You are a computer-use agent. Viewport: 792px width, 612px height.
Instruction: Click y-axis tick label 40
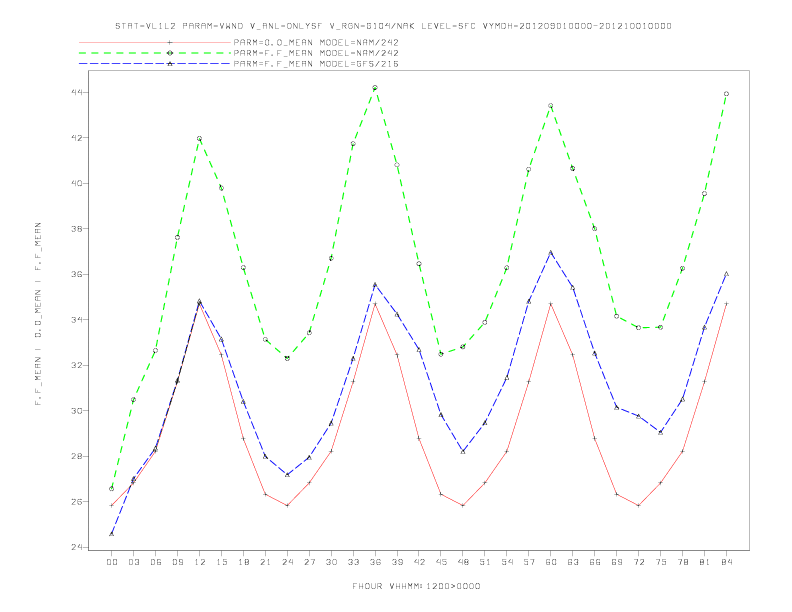coord(78,183)
